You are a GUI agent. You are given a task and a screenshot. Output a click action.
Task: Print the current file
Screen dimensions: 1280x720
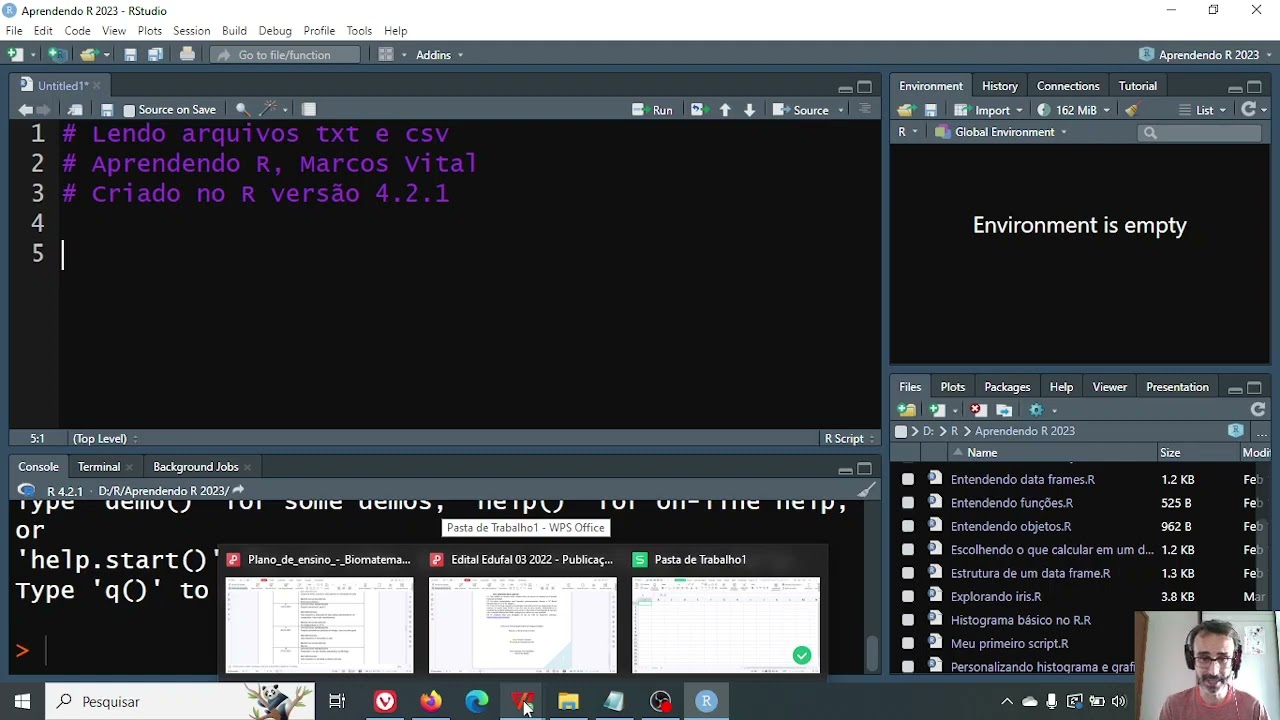coord(187,55)
